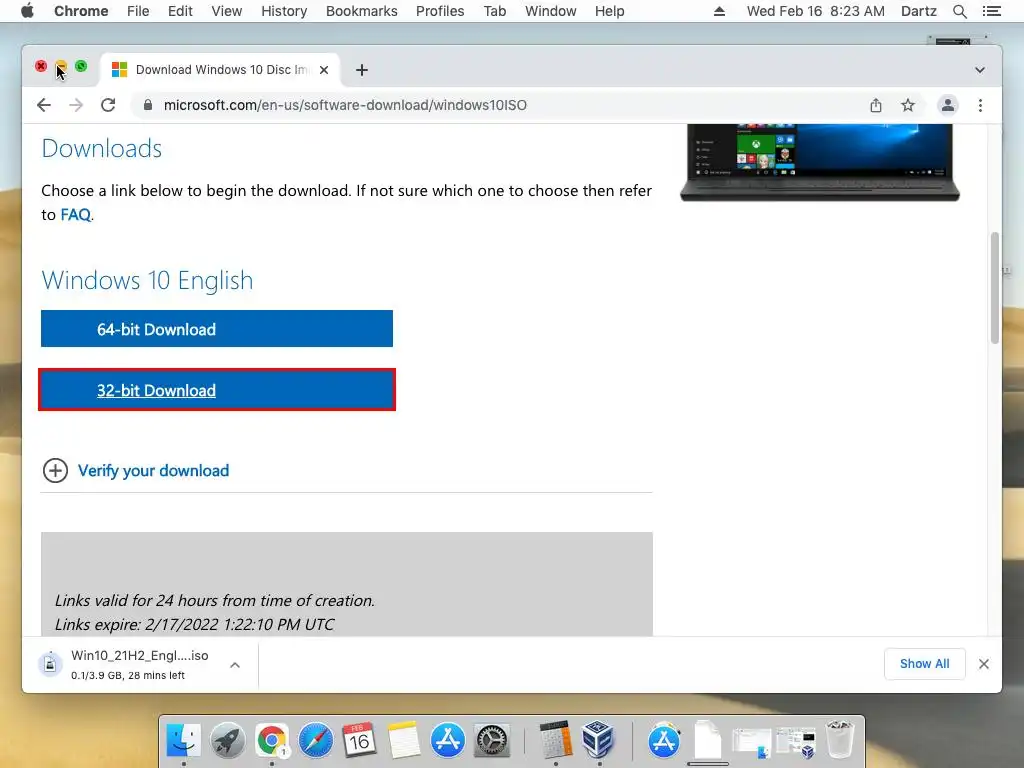Open Calendar from the Dock
Screen dimensions: 1024x768
coord(359,741)
